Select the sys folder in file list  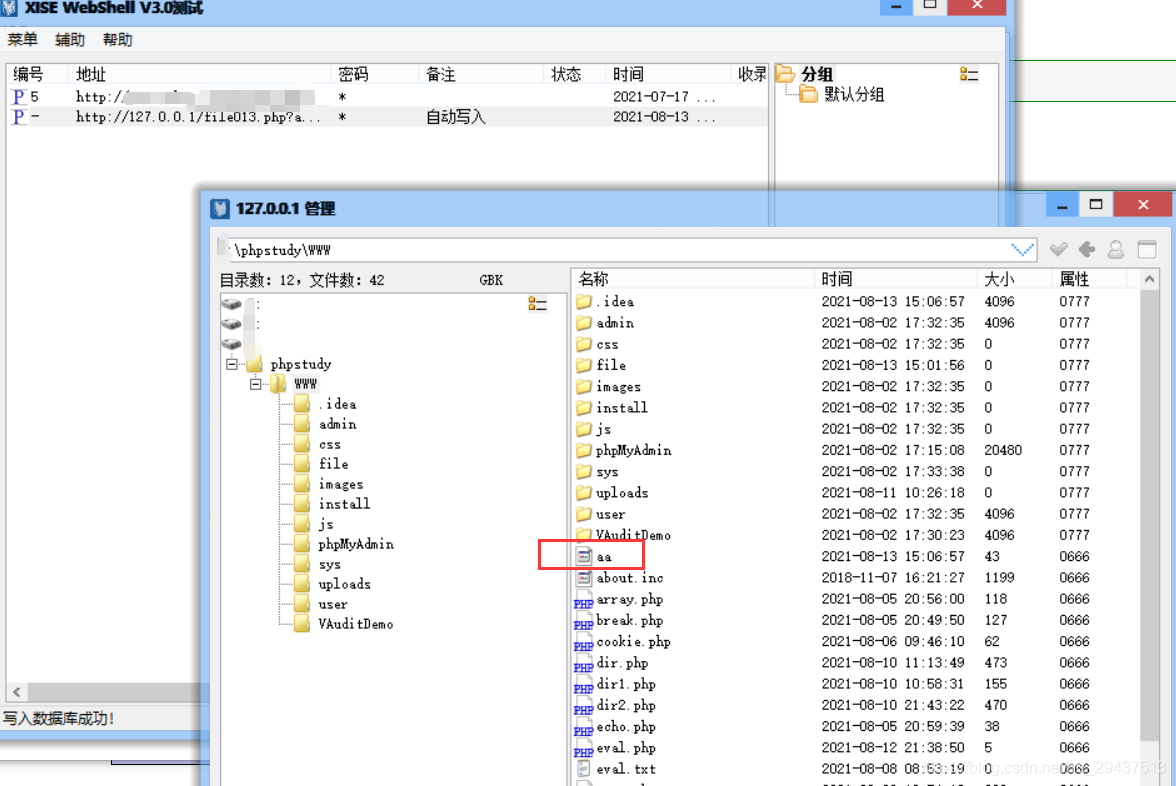[598, 472]
